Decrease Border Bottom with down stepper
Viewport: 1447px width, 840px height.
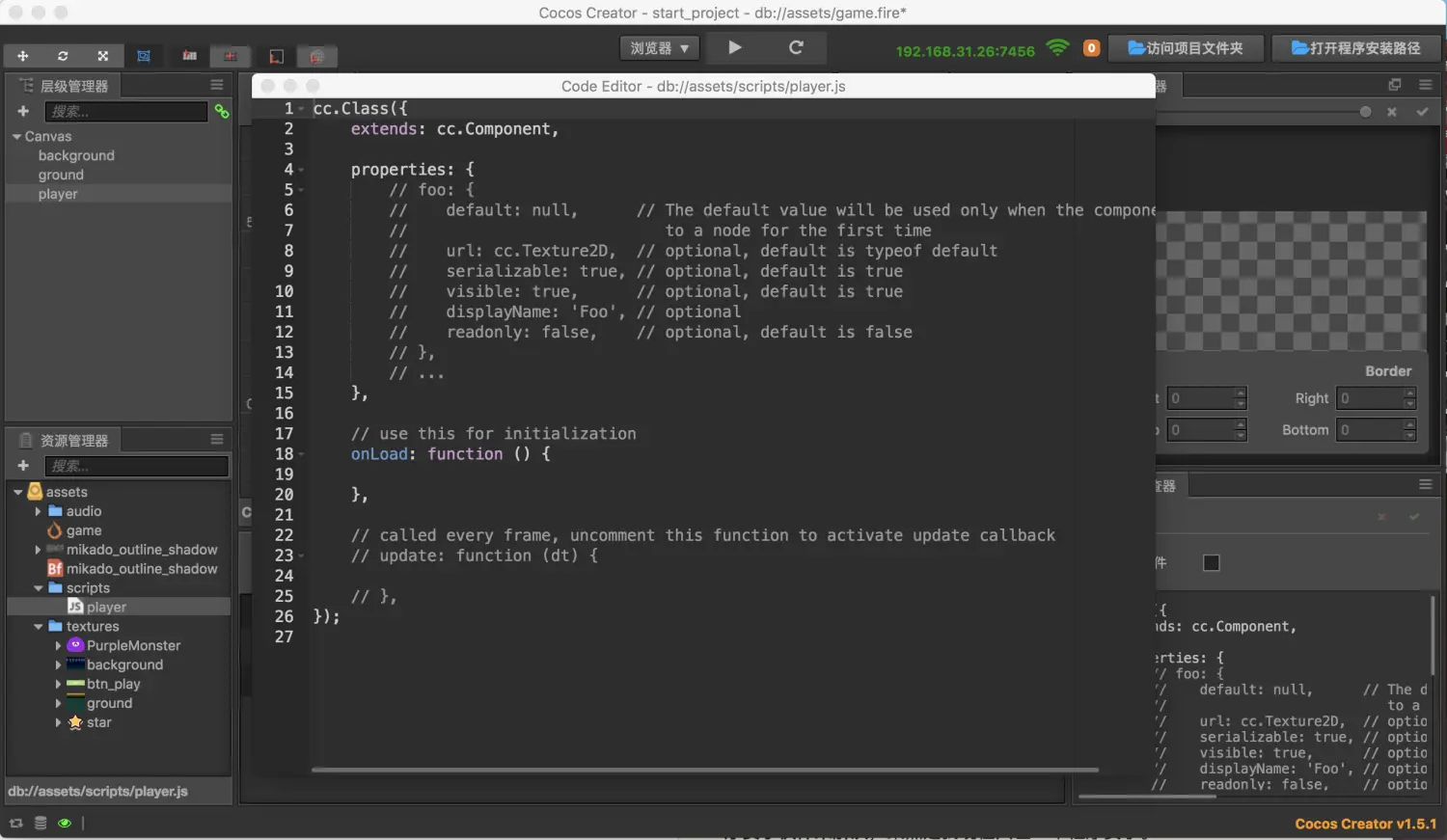[1409, 436]
